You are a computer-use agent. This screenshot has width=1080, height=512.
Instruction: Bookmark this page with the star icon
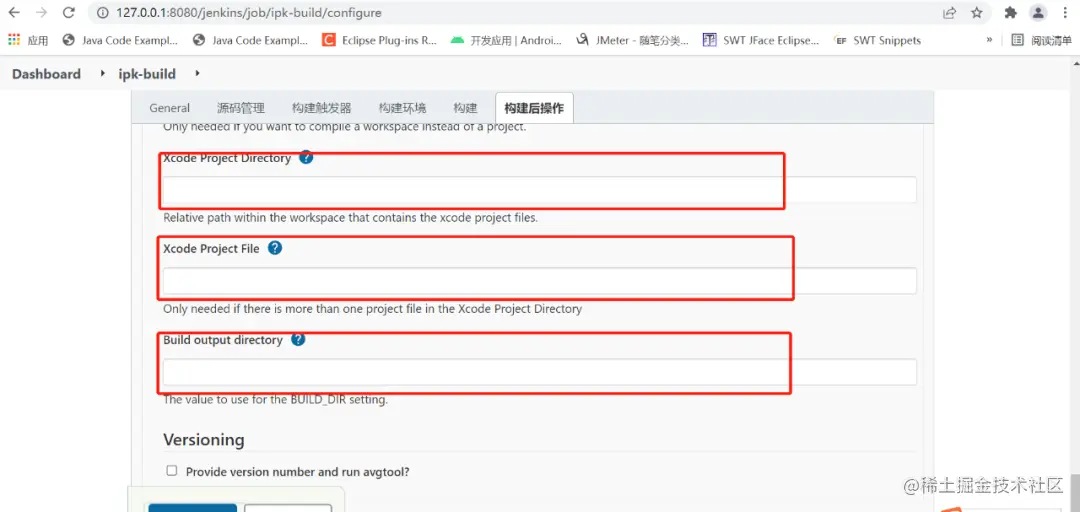(x=976, y=12)
